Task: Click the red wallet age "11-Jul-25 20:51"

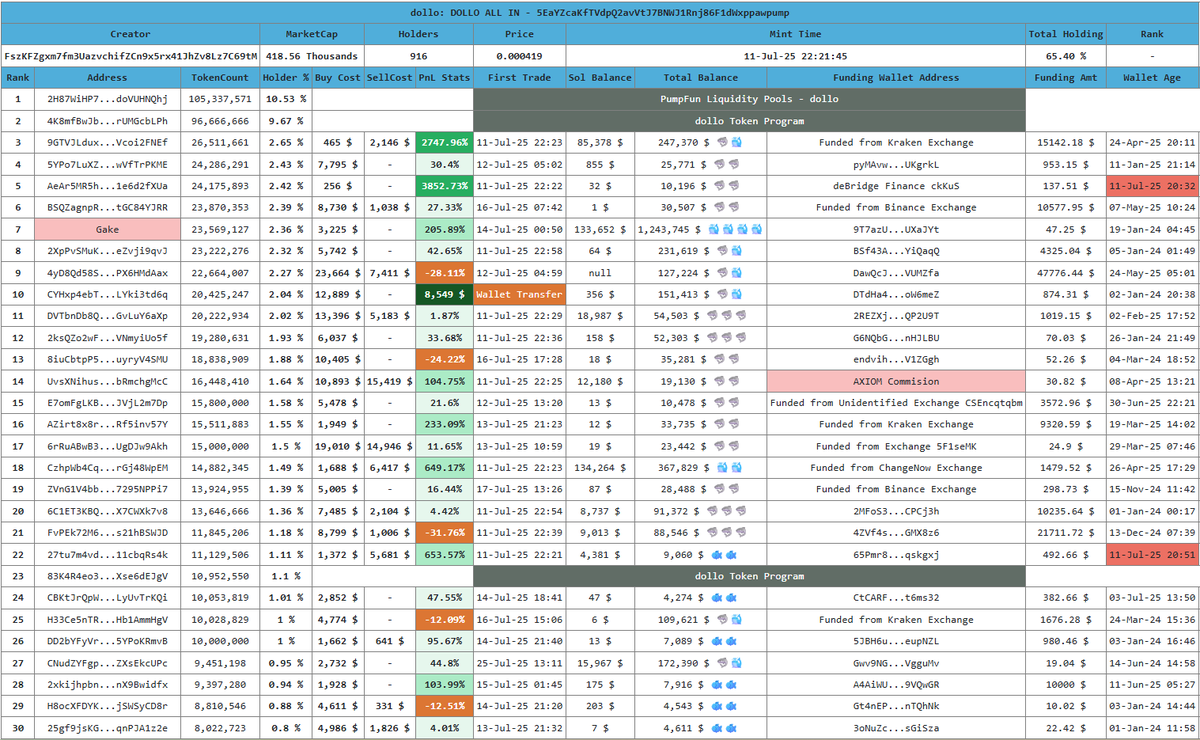Action: pyautogui.click(x=1152, y=554)
